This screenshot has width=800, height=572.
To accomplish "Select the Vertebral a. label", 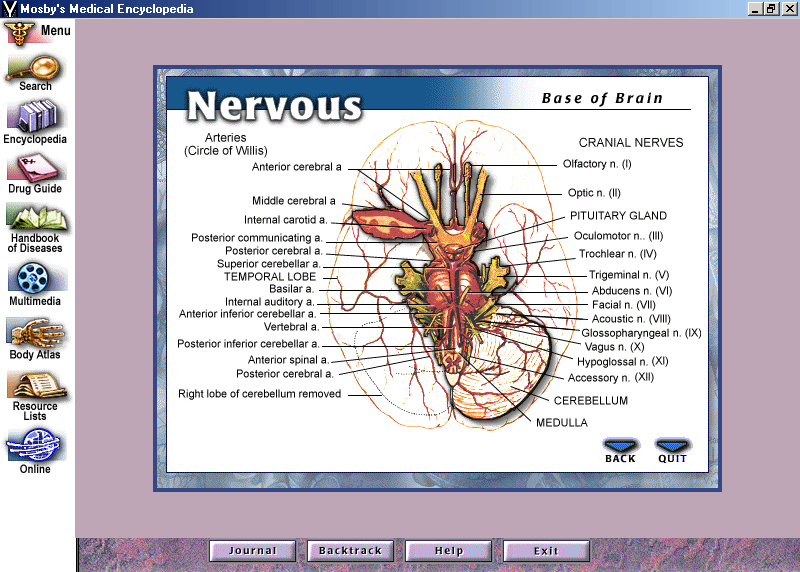I will pyautogui.click(x=291, y=327).
